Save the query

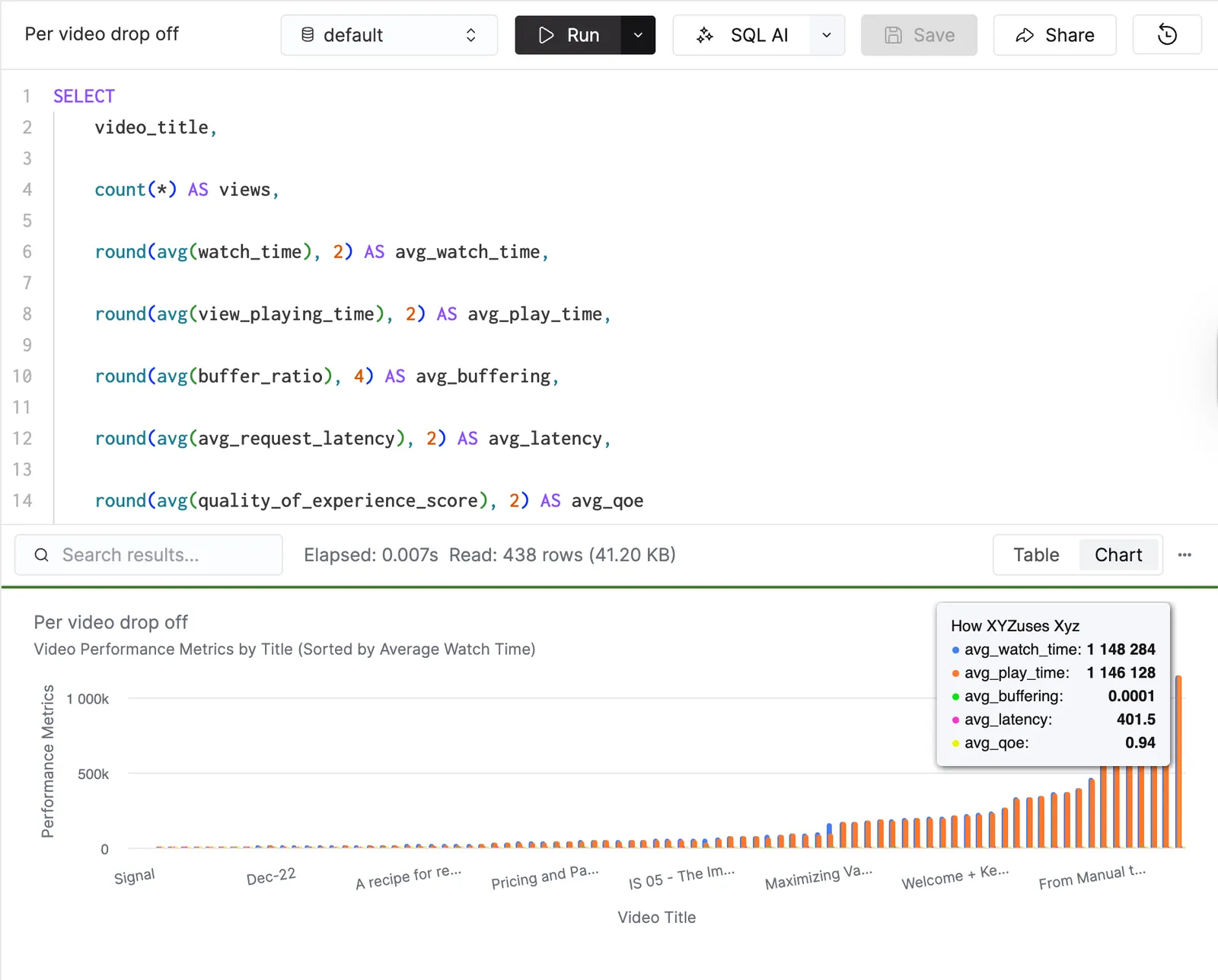pyautogui.click(x=919, y=35)
